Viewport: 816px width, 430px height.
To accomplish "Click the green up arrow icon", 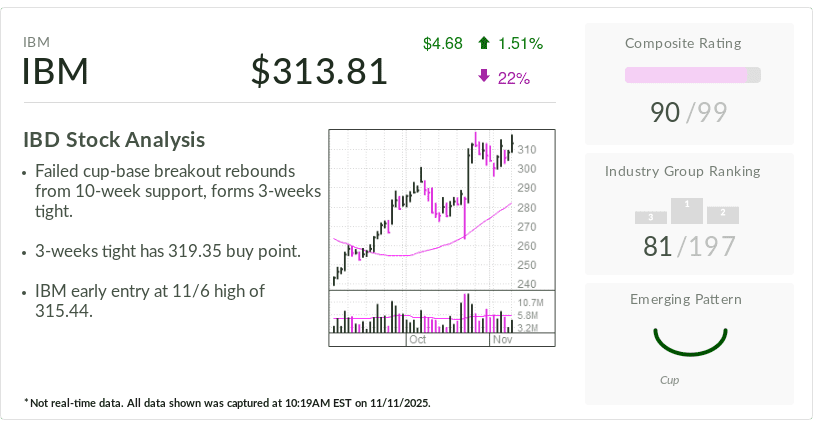I will pos(484,44).
